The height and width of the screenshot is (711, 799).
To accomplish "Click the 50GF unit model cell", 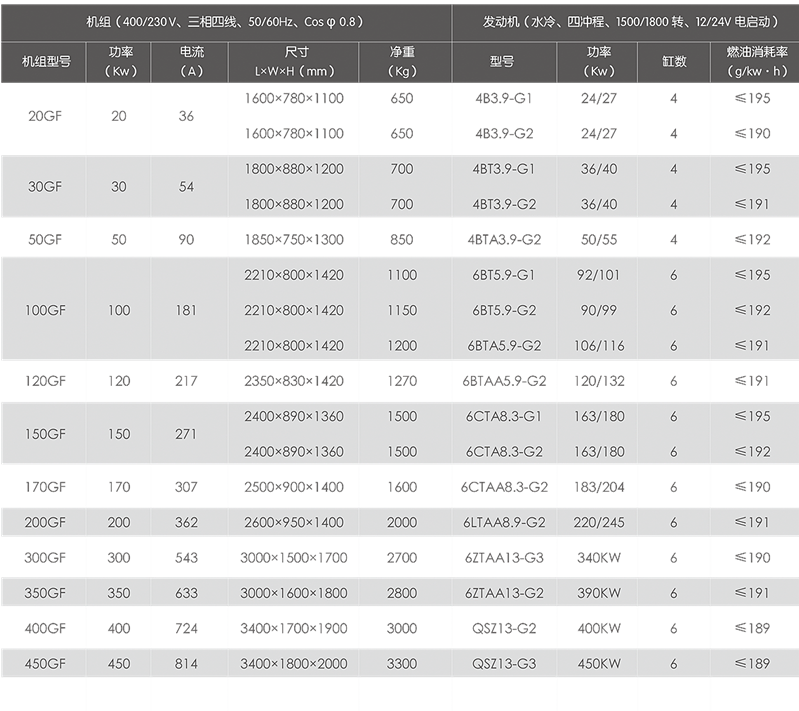I will [x=45, y=240].
